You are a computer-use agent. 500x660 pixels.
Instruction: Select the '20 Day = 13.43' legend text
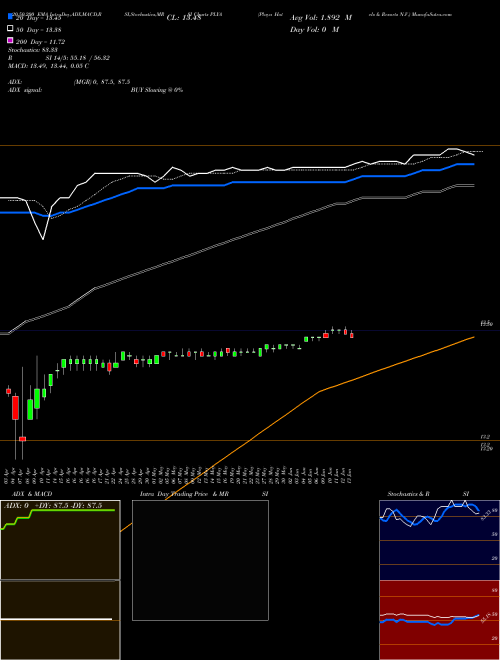tap(39, 18)
